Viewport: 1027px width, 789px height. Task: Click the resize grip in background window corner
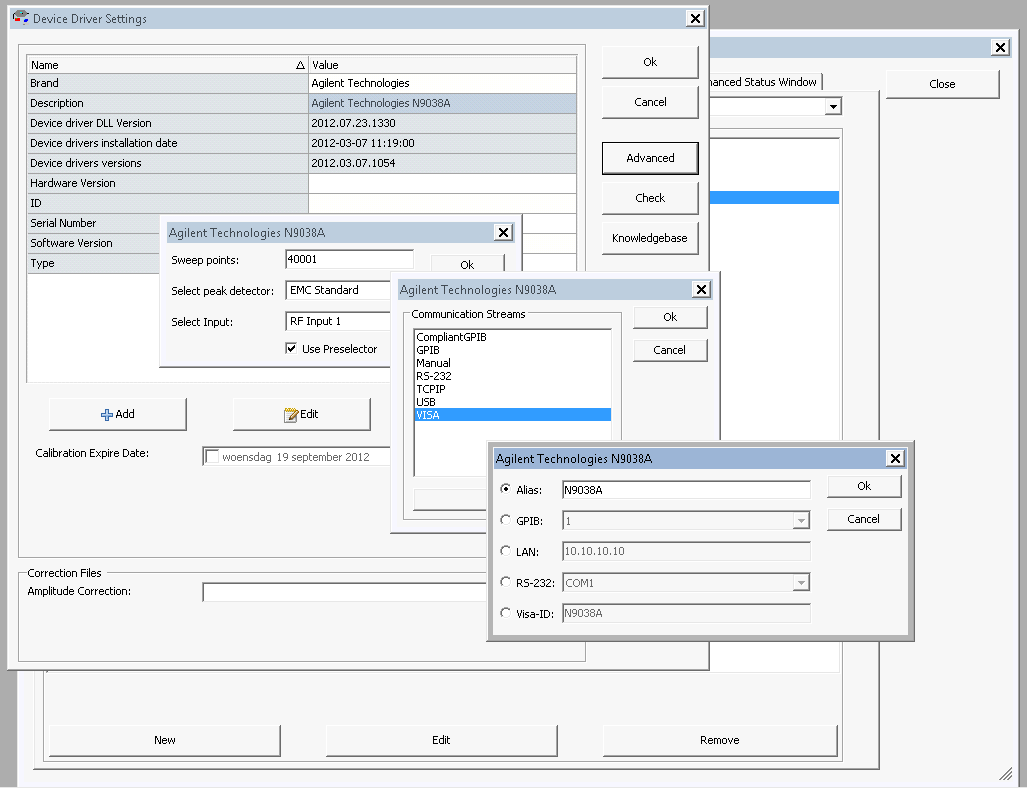[x=1005, y=774]
